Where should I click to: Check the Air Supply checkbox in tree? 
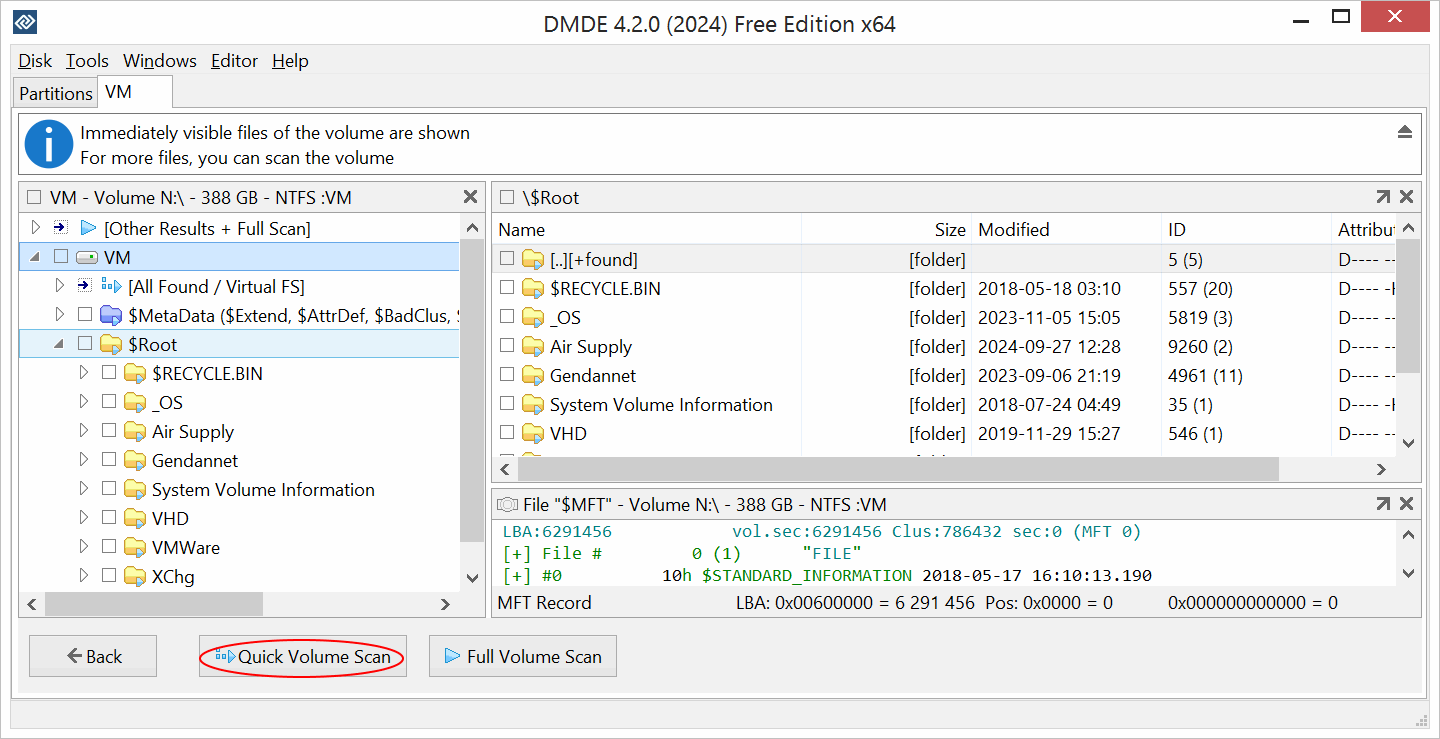click(109, 431)
